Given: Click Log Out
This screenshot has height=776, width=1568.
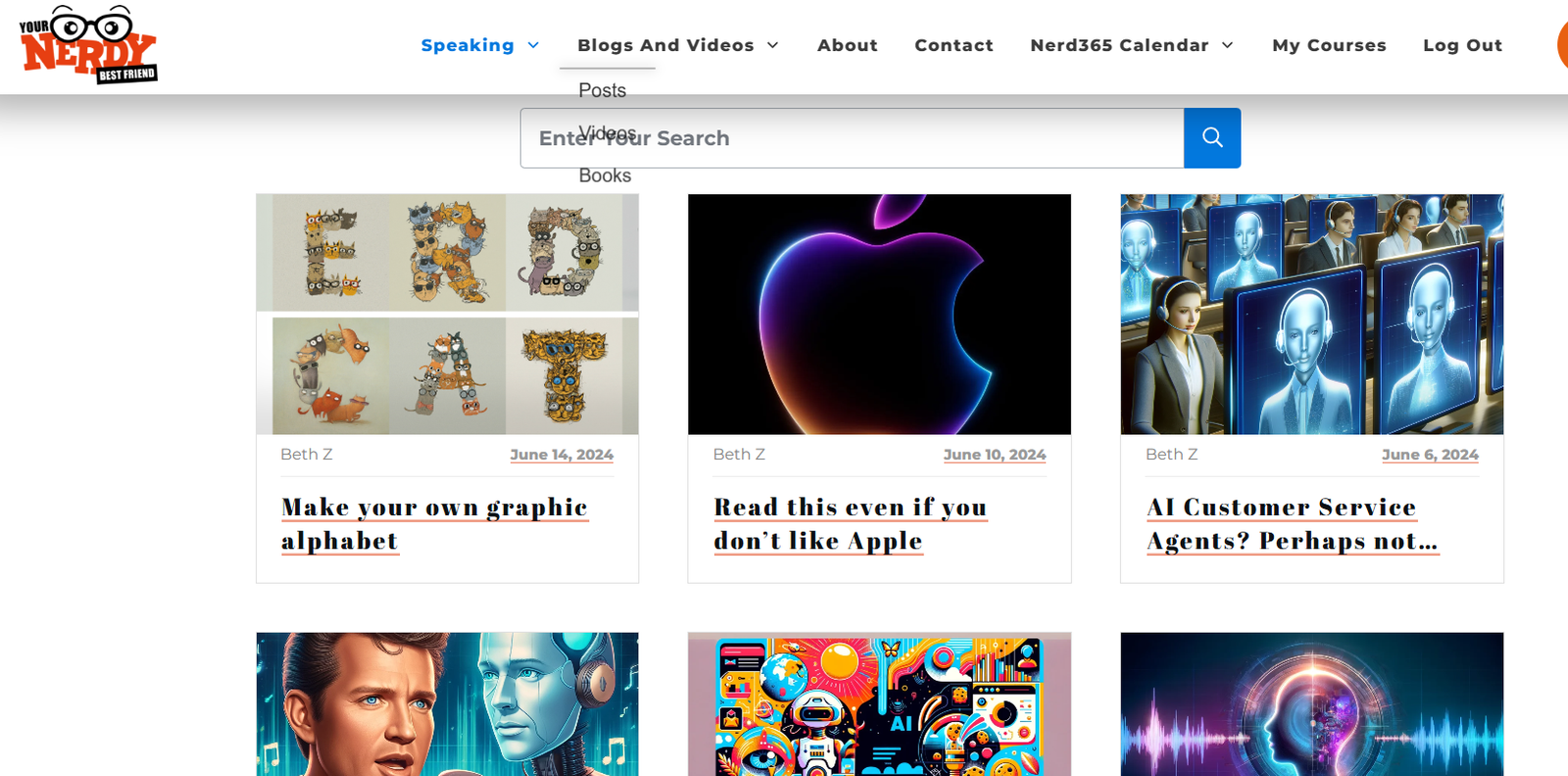Looking at the screenshot, I should [1462, 45].
